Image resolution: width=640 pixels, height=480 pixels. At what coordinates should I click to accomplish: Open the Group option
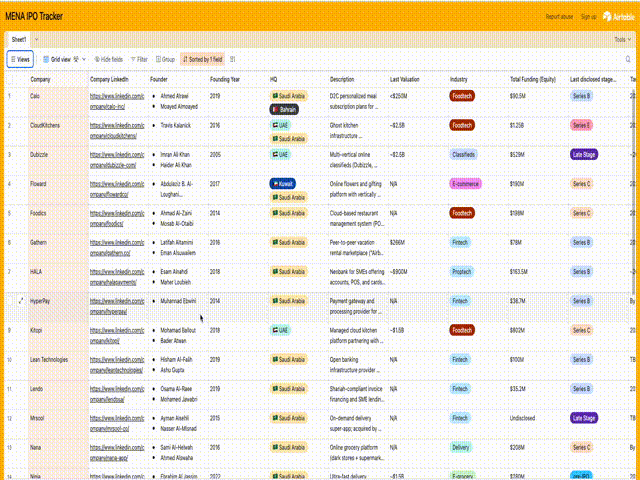click(x=165, y=59)
